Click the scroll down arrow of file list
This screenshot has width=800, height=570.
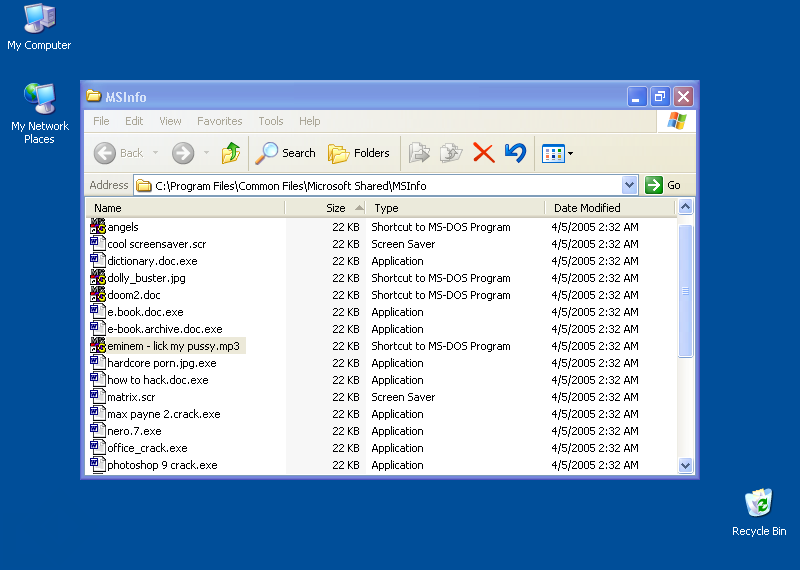[685, 465]
